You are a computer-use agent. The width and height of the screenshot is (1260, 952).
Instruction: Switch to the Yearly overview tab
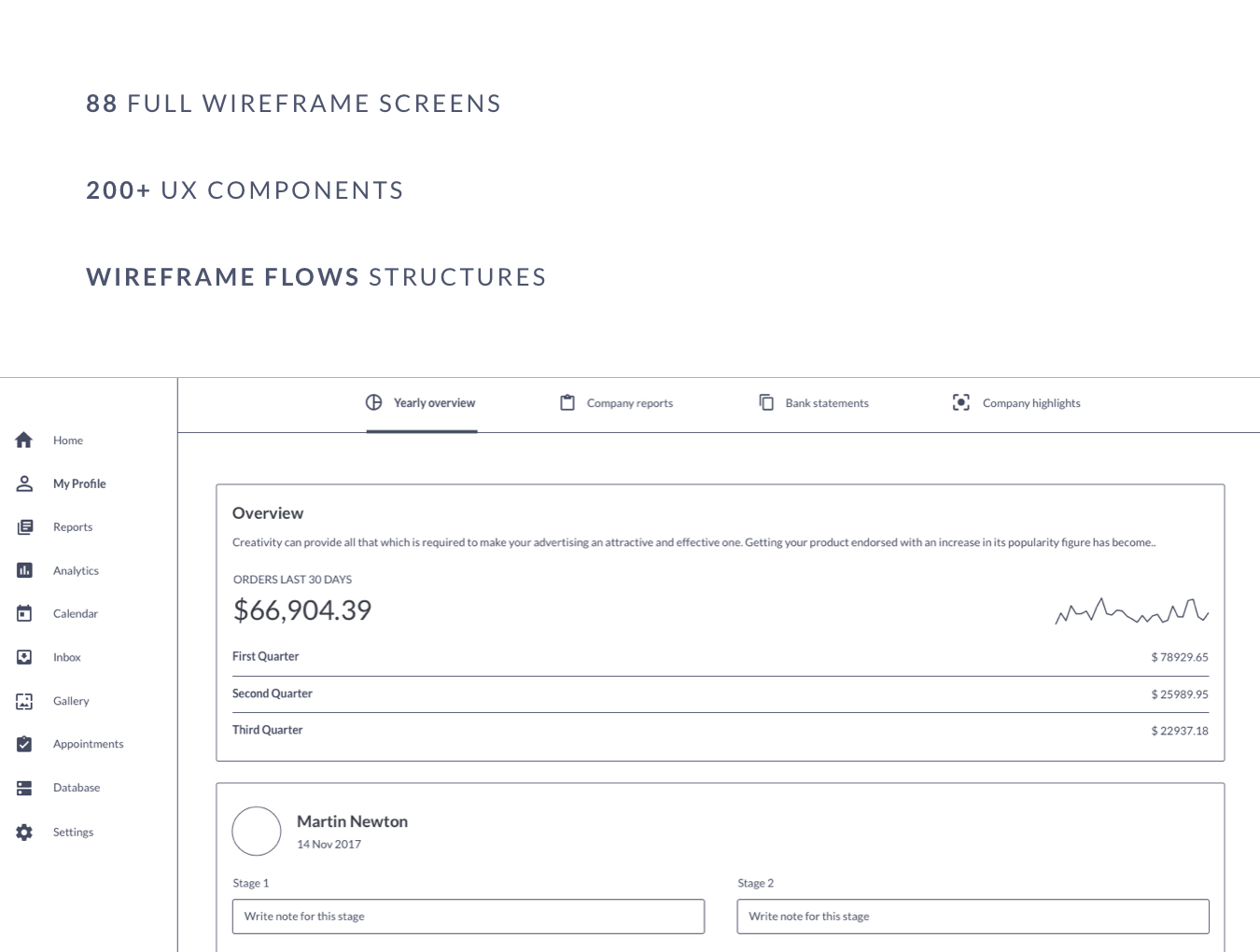[422, 403]
